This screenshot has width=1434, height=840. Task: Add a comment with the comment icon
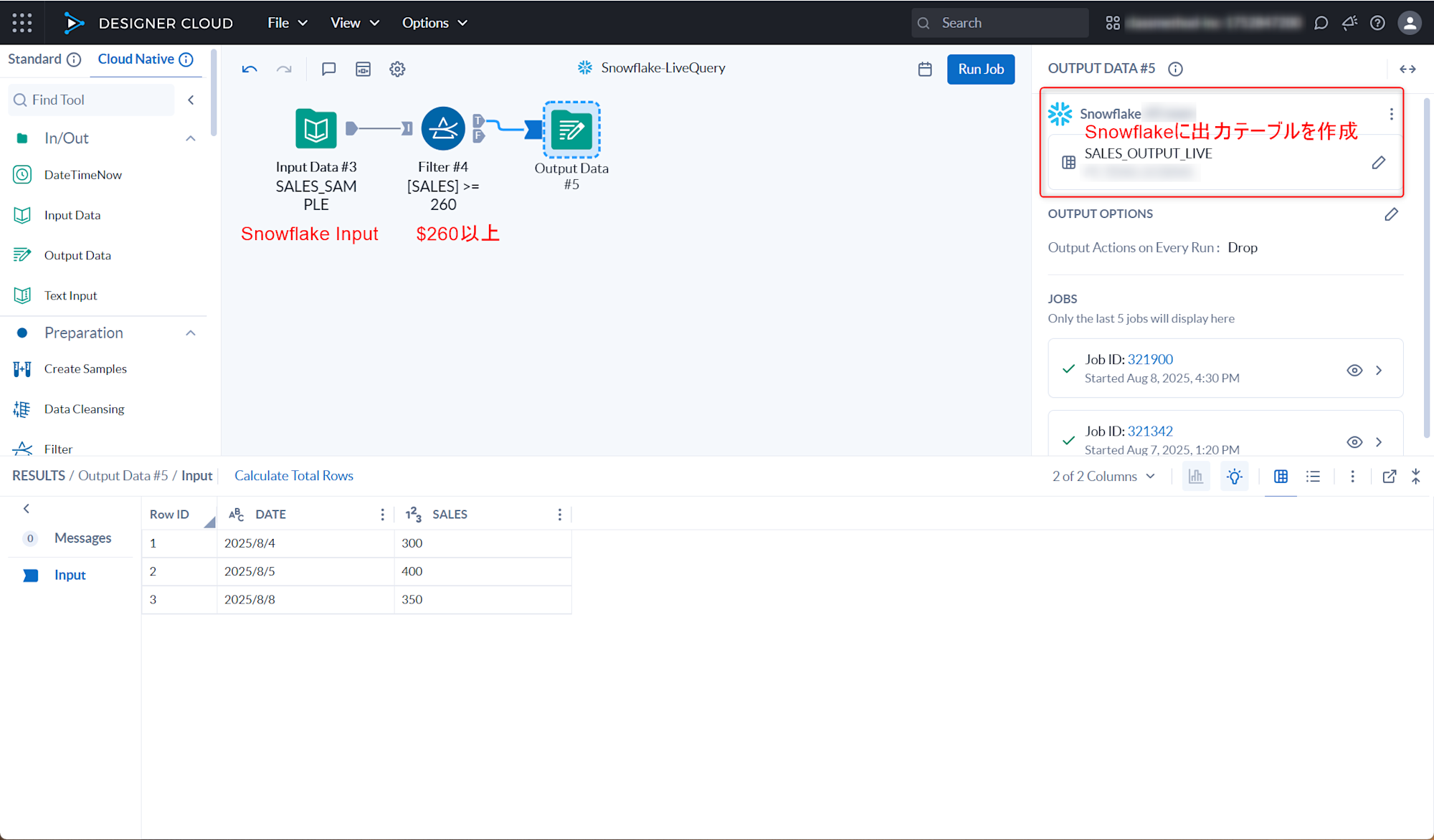[329, 70]
